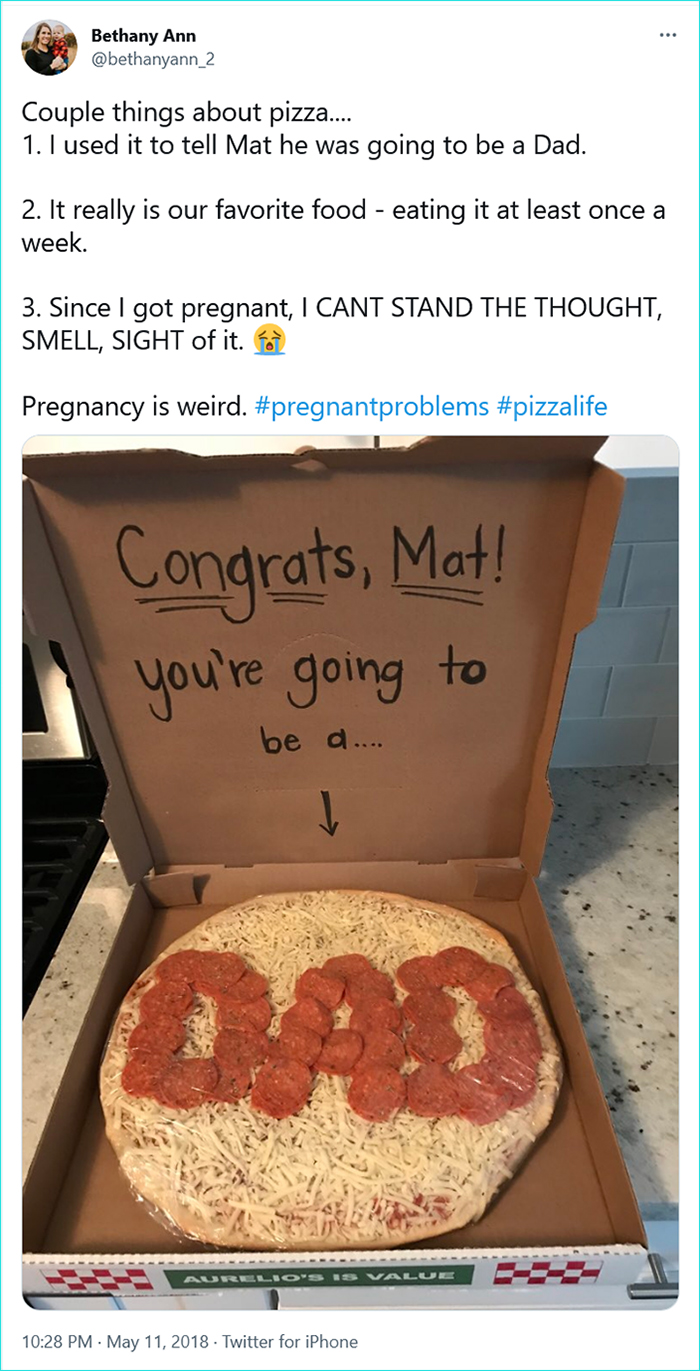This screenshot has height=1371, width=700.
Task: Click the 10:28 PM timestamp link
Action: tap(52, 1341)
